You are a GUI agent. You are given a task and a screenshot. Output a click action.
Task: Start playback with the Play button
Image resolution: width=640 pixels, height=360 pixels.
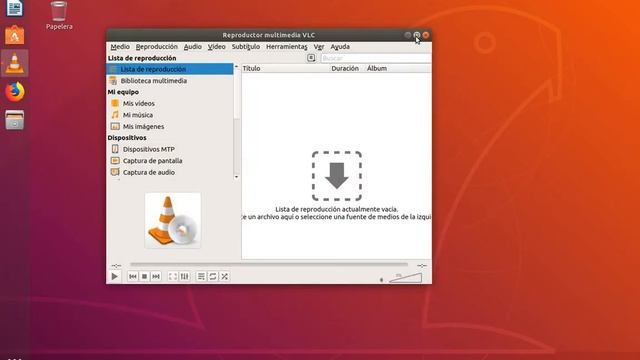pyautogui.click(x=115, y=276)
